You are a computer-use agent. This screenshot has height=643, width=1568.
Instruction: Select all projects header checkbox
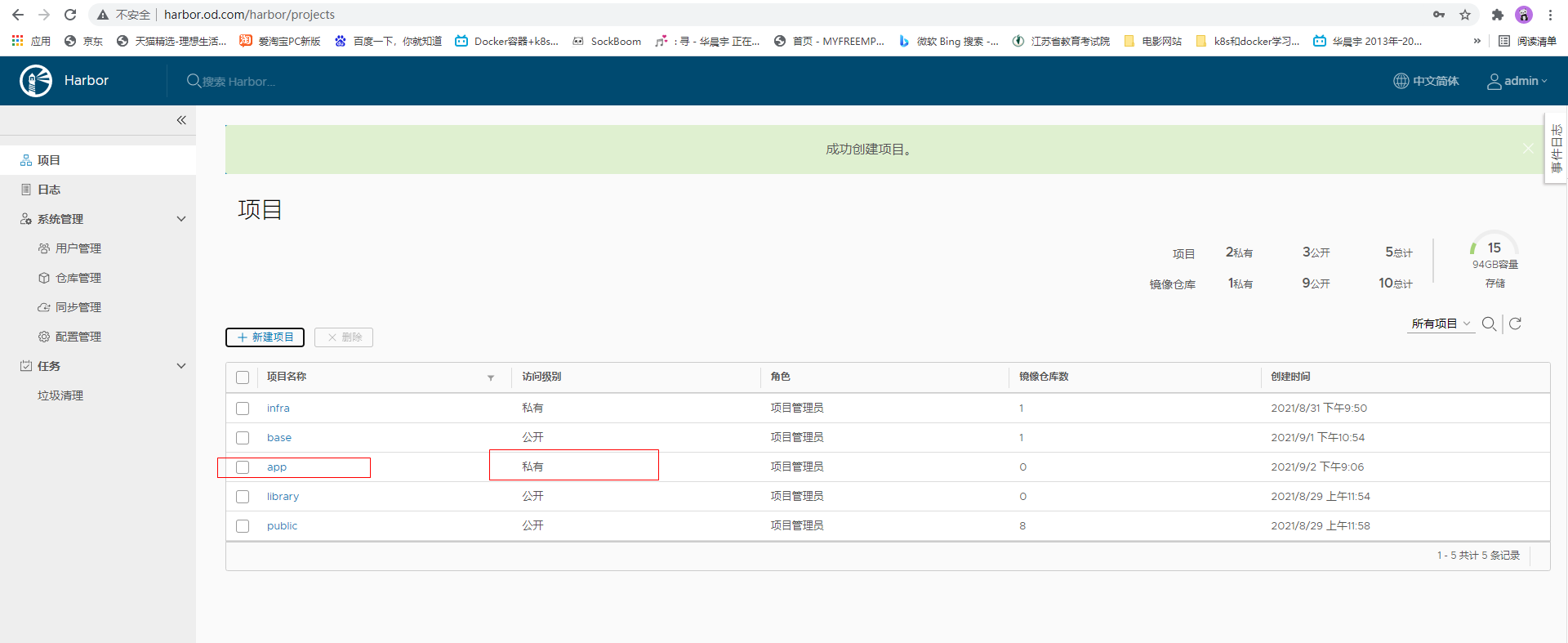pyautogui.click(x=243, y=377)
